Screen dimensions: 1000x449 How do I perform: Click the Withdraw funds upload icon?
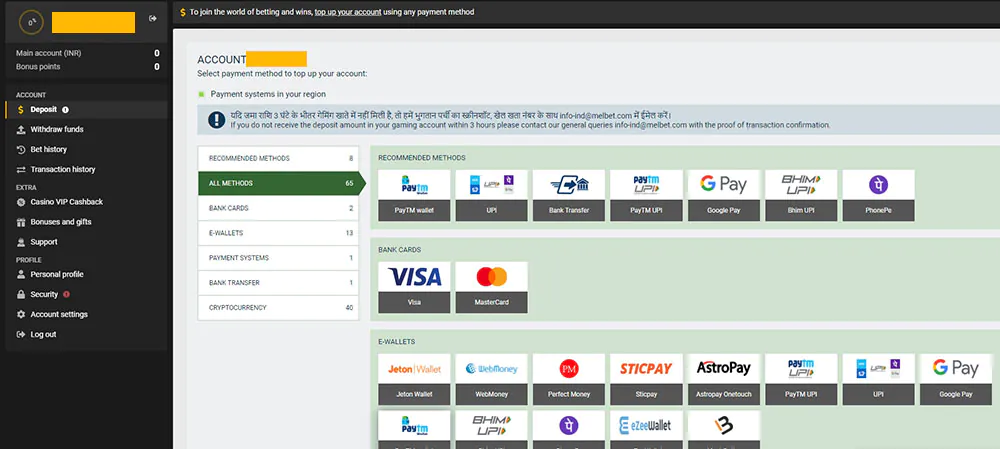(x=21, y=129)
